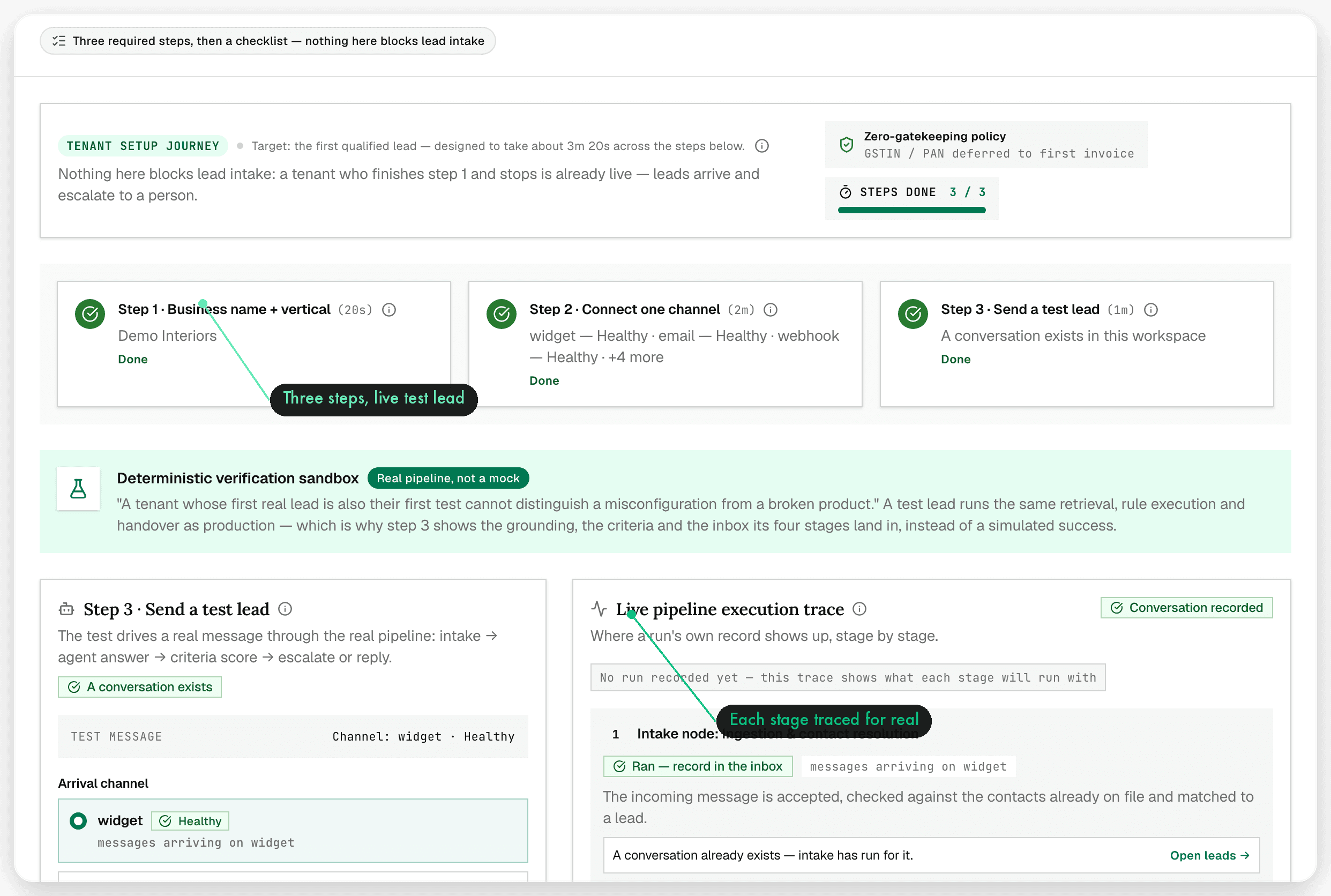Click the No run recorded yet notice
Image resolution: width=1331 pixels, height=896 pixels.
(848, 678)
